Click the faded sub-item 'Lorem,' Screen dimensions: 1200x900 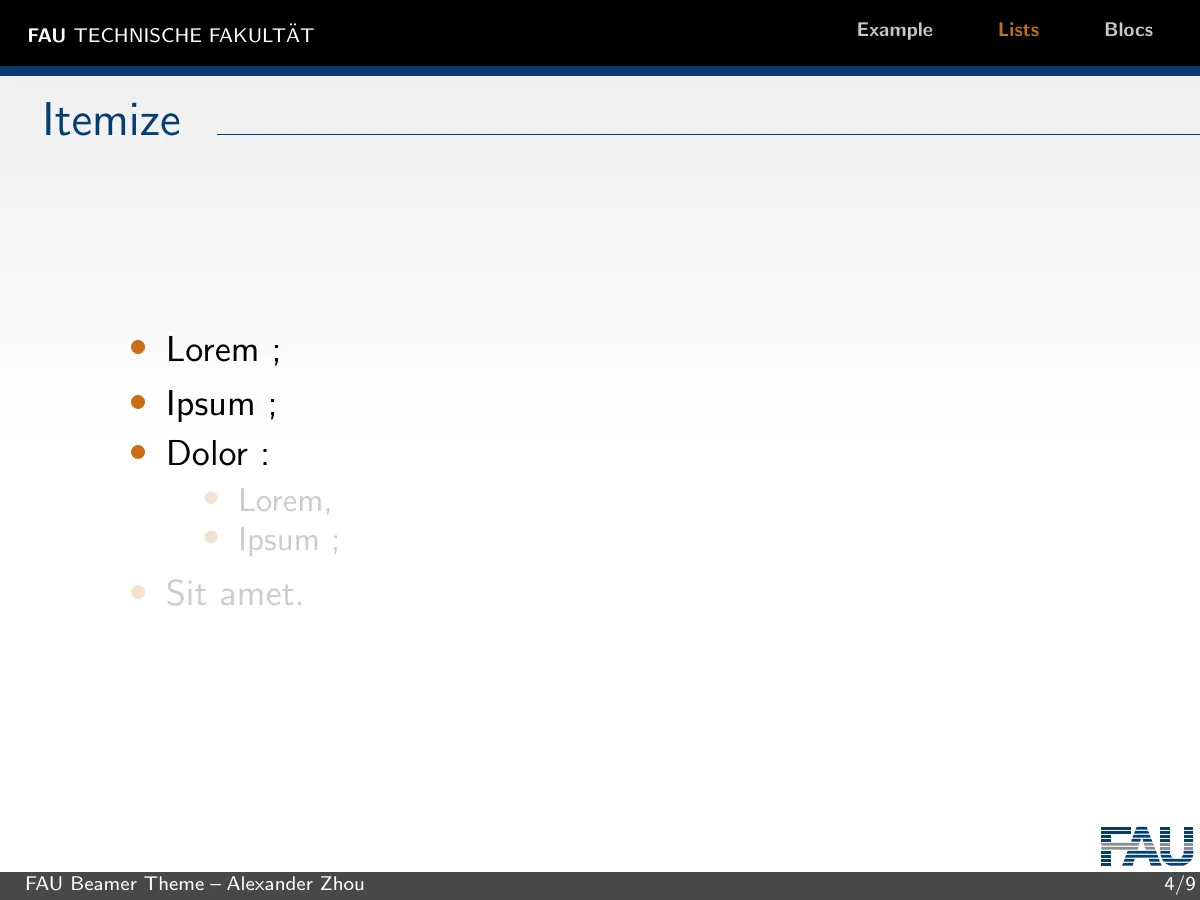coord(285,500)
